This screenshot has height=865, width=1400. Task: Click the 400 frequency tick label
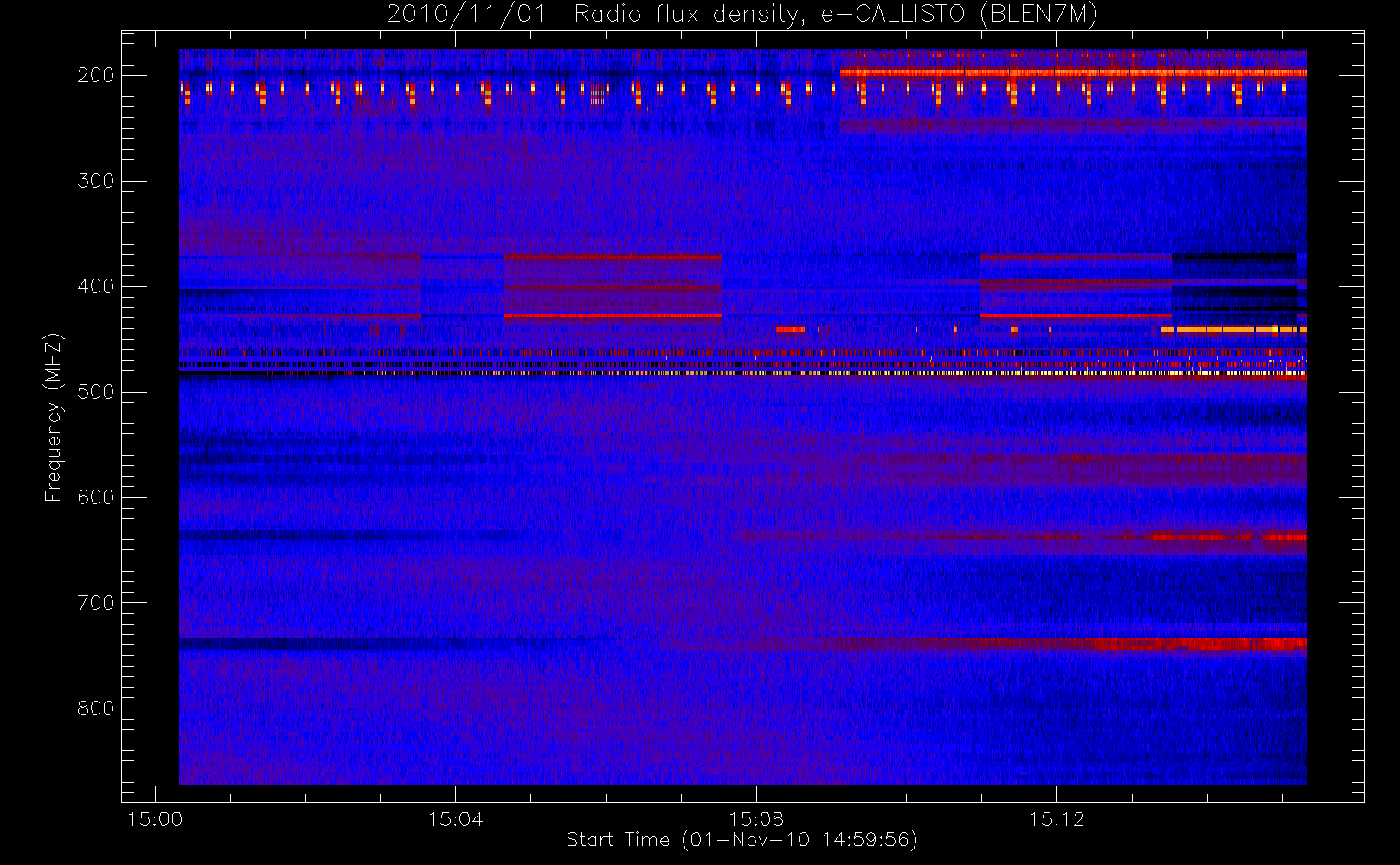click(96, 286)
